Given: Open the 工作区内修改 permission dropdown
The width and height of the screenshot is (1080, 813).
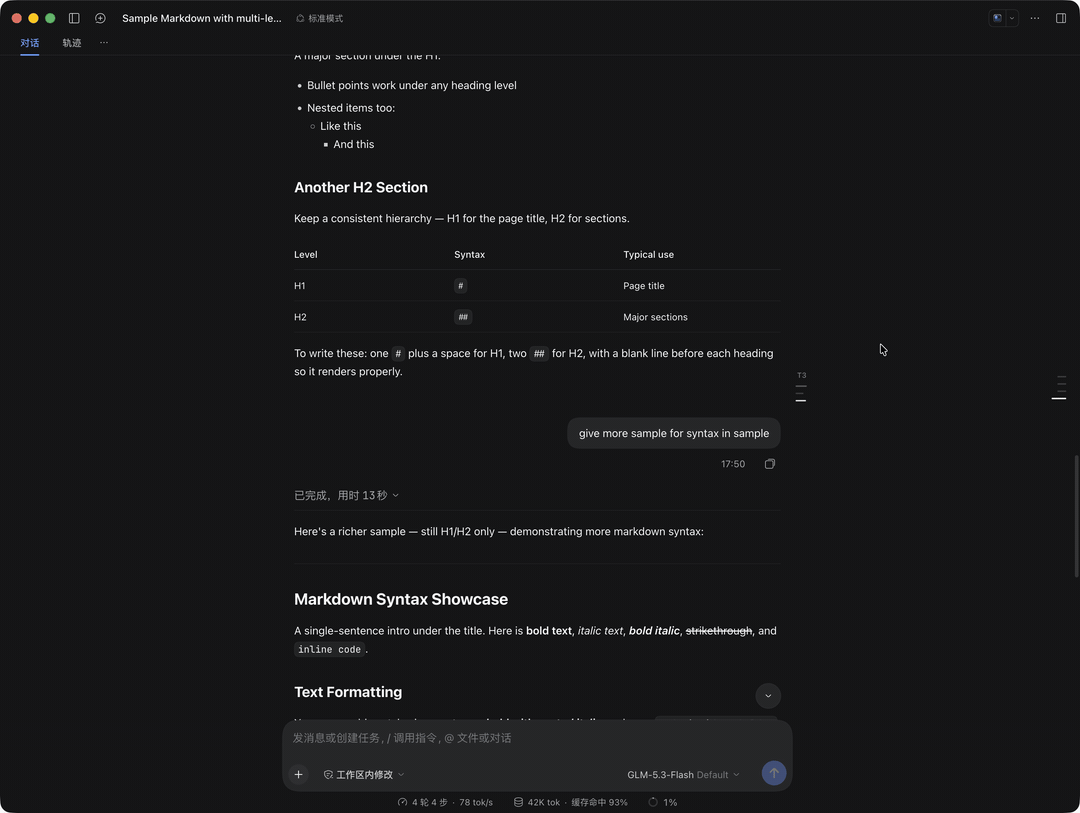Looking at the screenshot, I should point(364,774).
